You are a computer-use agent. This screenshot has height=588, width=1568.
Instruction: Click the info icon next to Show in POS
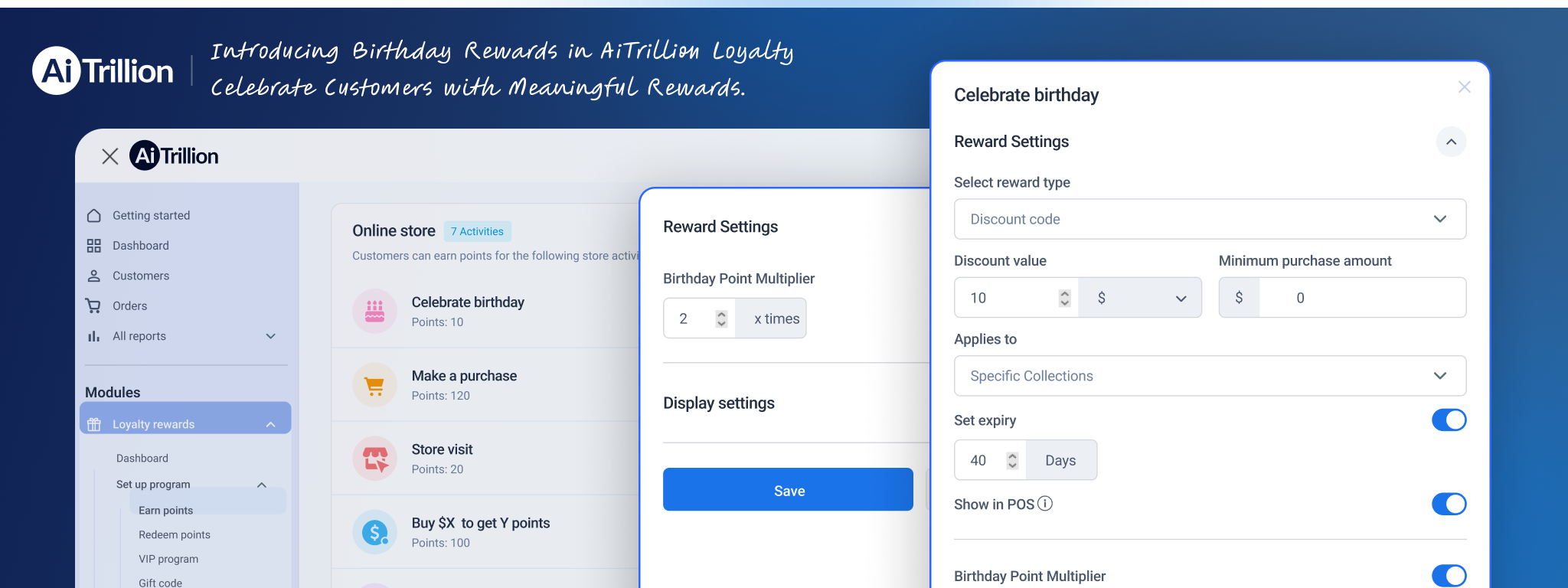point(1045,504)
